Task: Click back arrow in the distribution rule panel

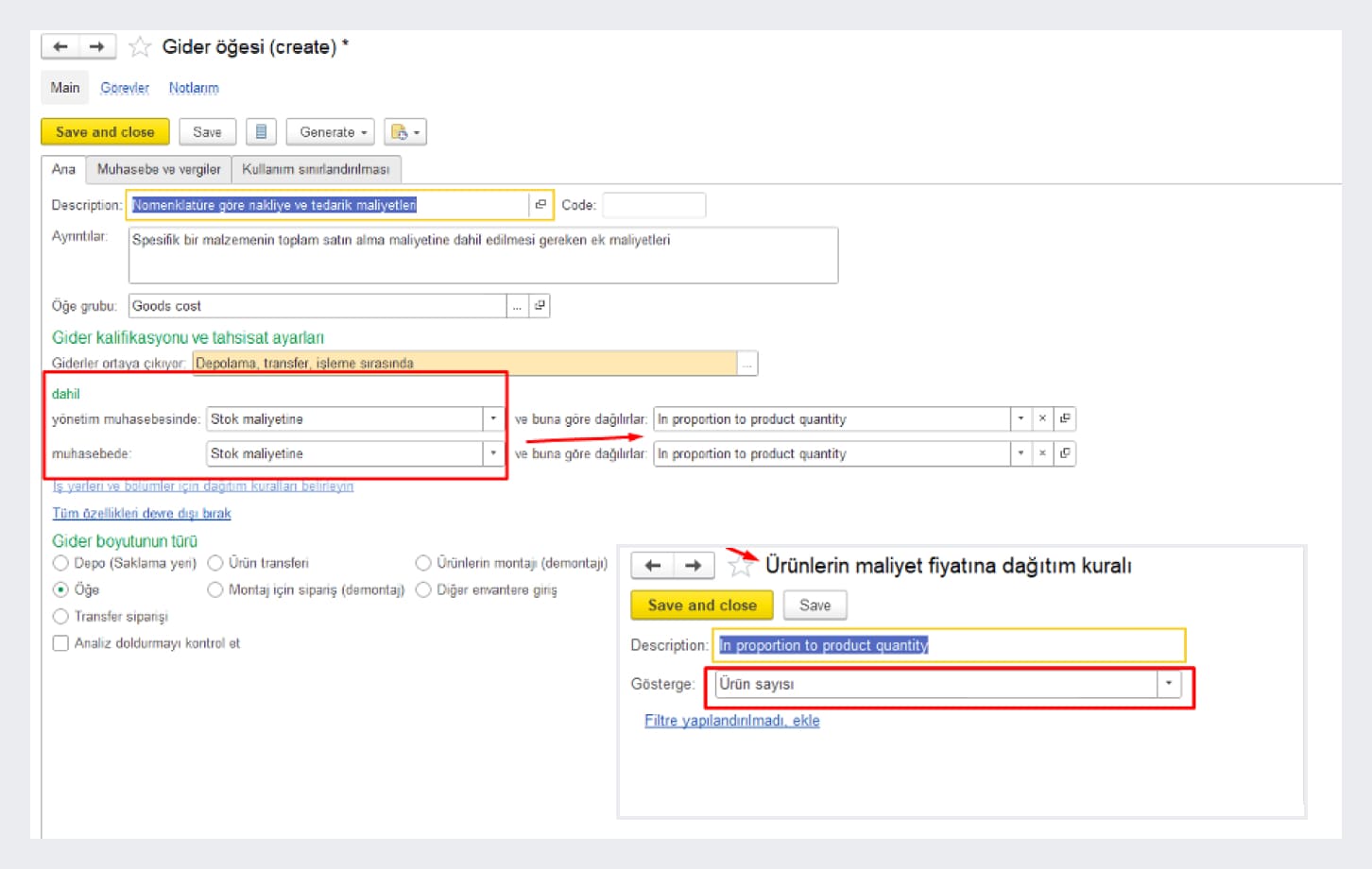Action: click(x=652, y=566)
